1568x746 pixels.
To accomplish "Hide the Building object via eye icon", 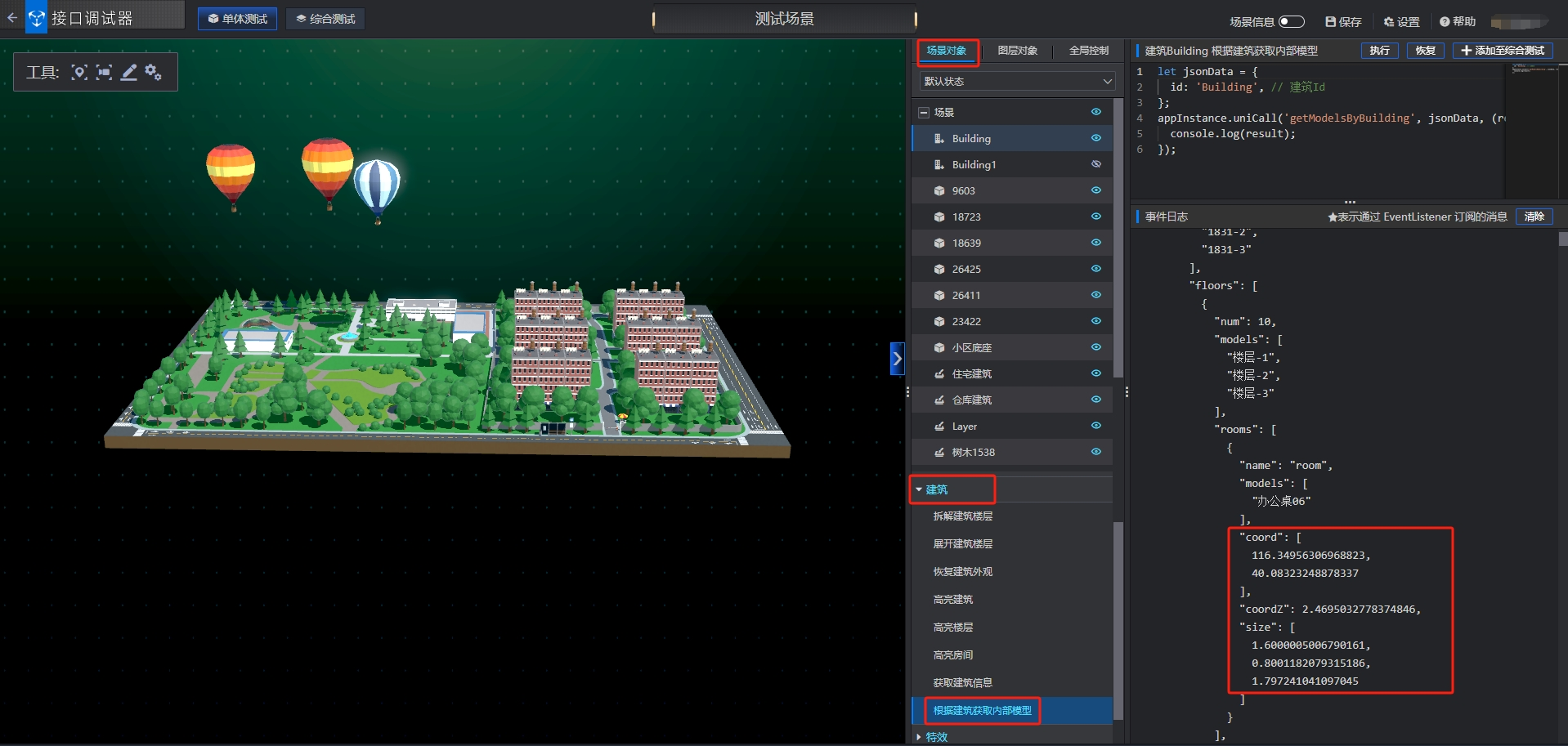I will point(1095,138).
